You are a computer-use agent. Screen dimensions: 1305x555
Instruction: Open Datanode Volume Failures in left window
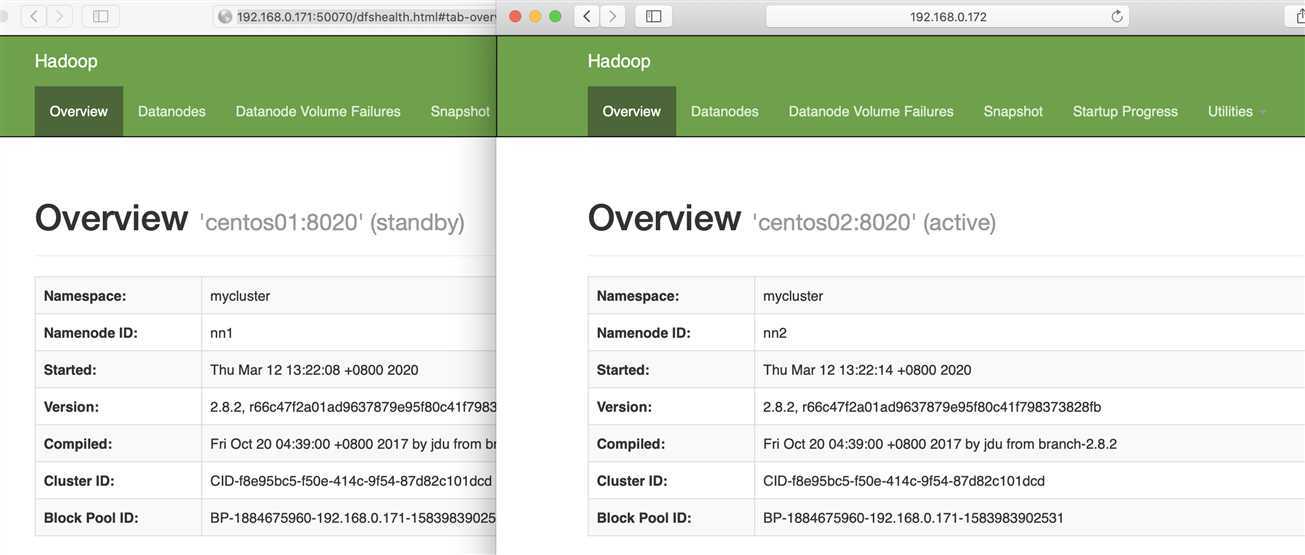[318, 111]
